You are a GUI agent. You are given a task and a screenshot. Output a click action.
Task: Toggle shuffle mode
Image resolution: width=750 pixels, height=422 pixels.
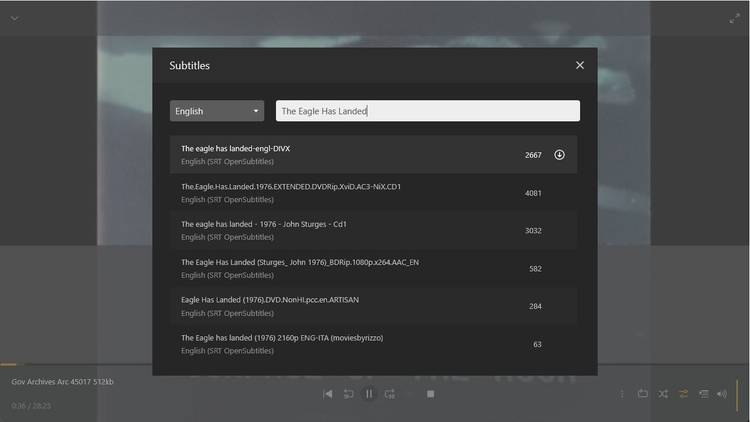(663, 394)
